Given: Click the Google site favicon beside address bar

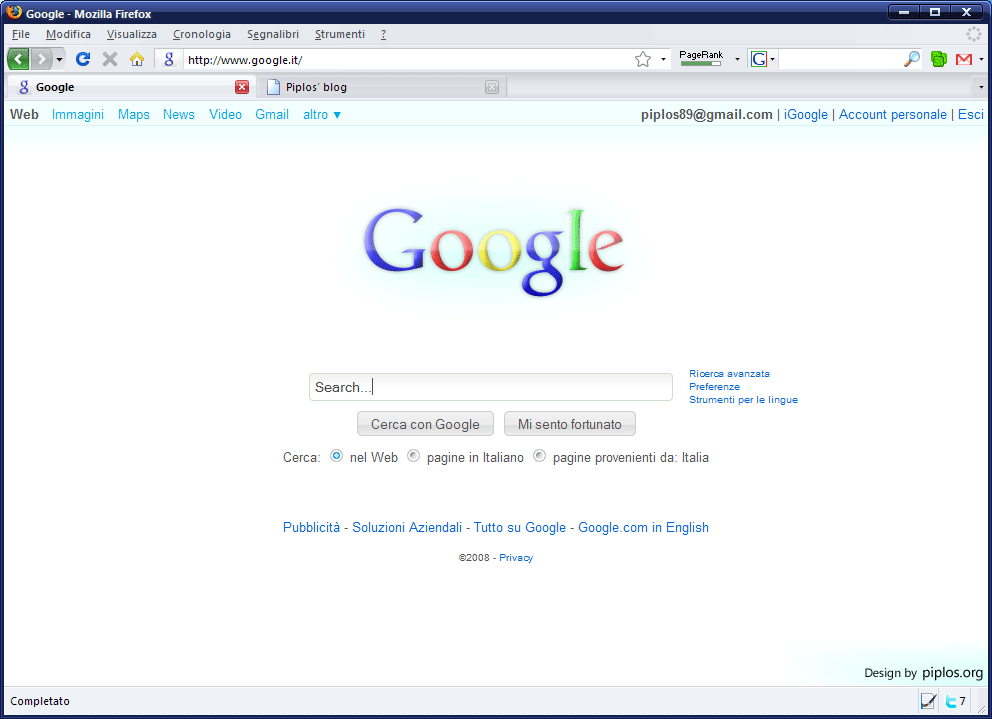Looking at the screenshot, I should pos(169,59).
